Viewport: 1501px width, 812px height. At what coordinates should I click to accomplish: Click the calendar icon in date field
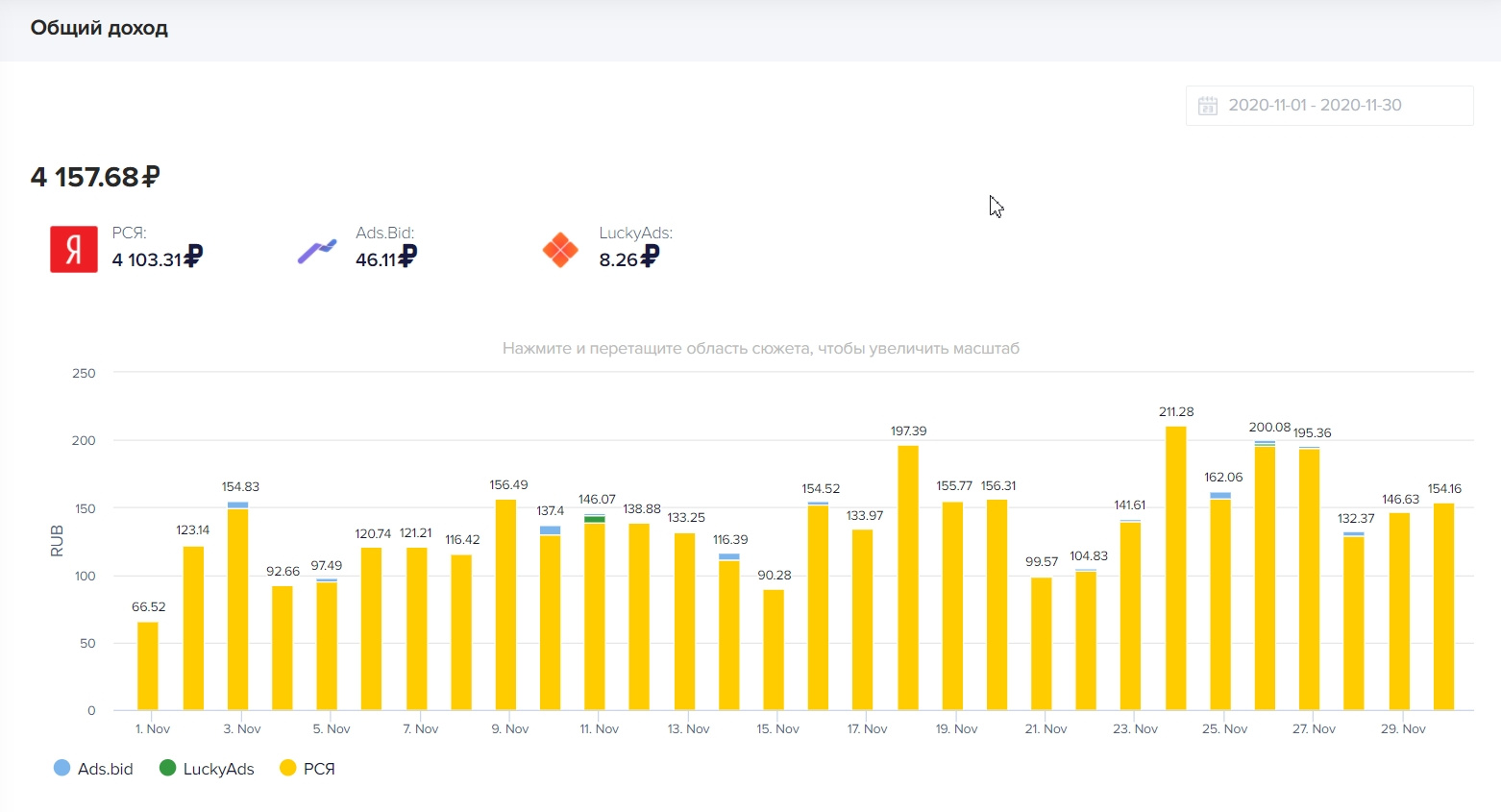[1208, 106]
